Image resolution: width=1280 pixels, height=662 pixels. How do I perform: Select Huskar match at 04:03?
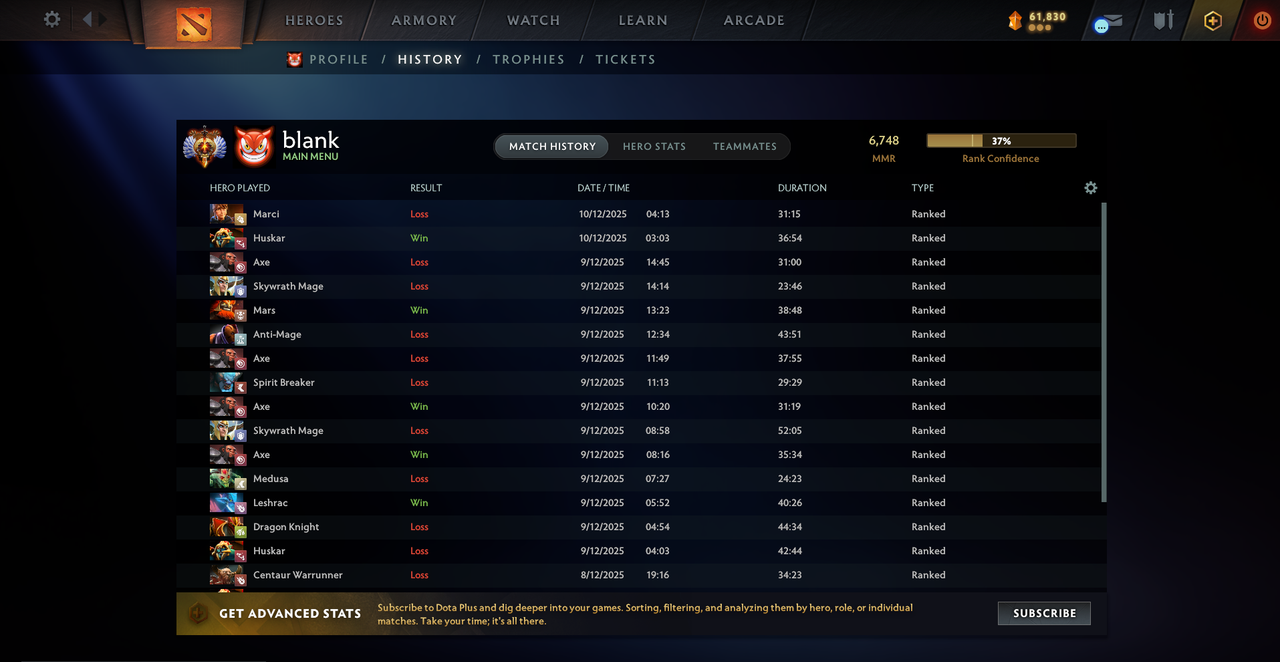click(x=640, y=550)
